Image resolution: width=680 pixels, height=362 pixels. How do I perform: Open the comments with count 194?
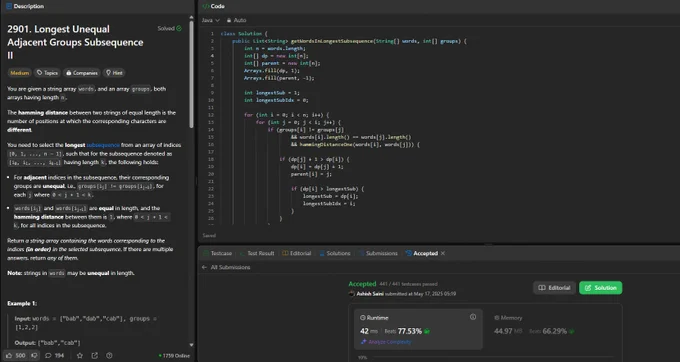pos(55,355)
